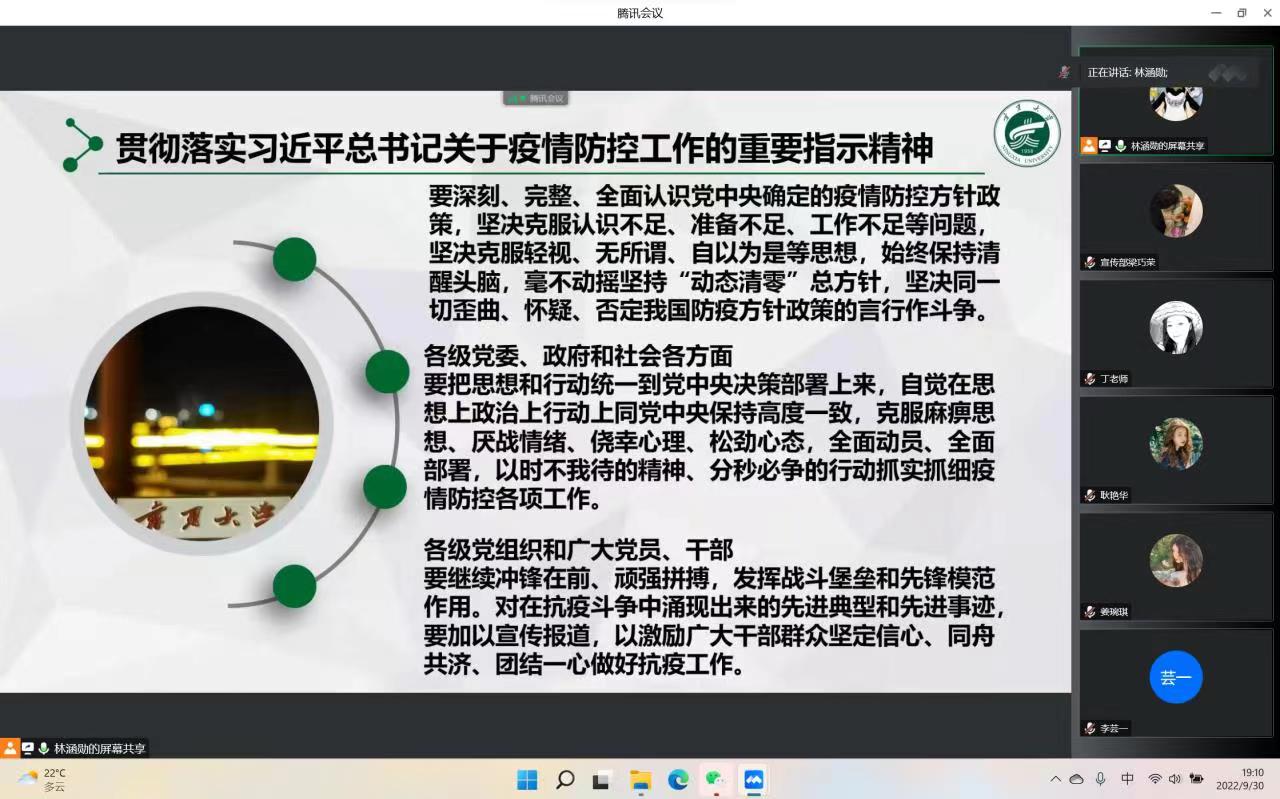Viewport: 1280px width, 799px height.
Task: Click muted mic icon beside 丁老师
Action: [x=1090, y=379]
